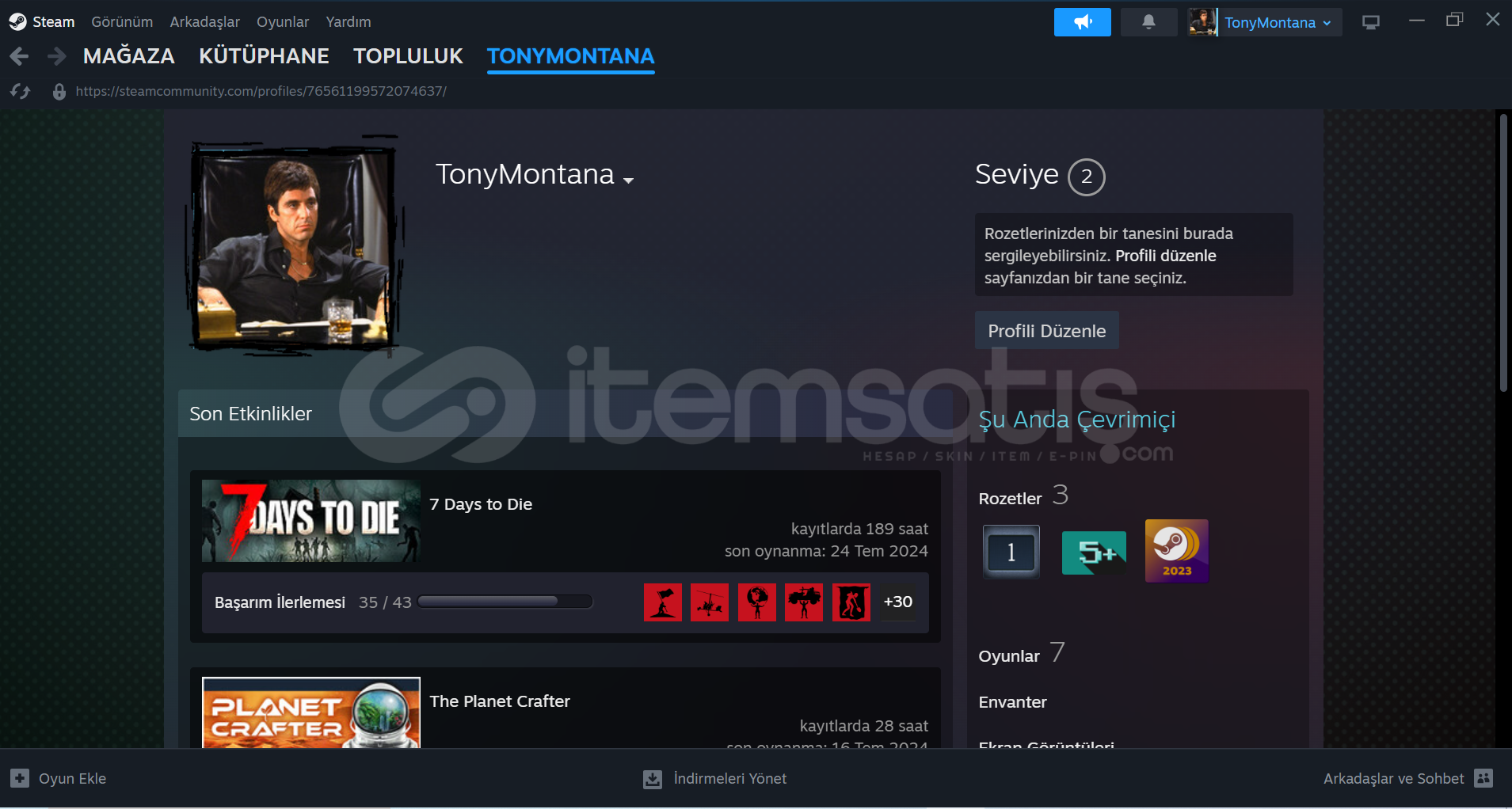
Task: Click 'son oynanma: 24 Tem 2024' text
Action: pos(826,551)
